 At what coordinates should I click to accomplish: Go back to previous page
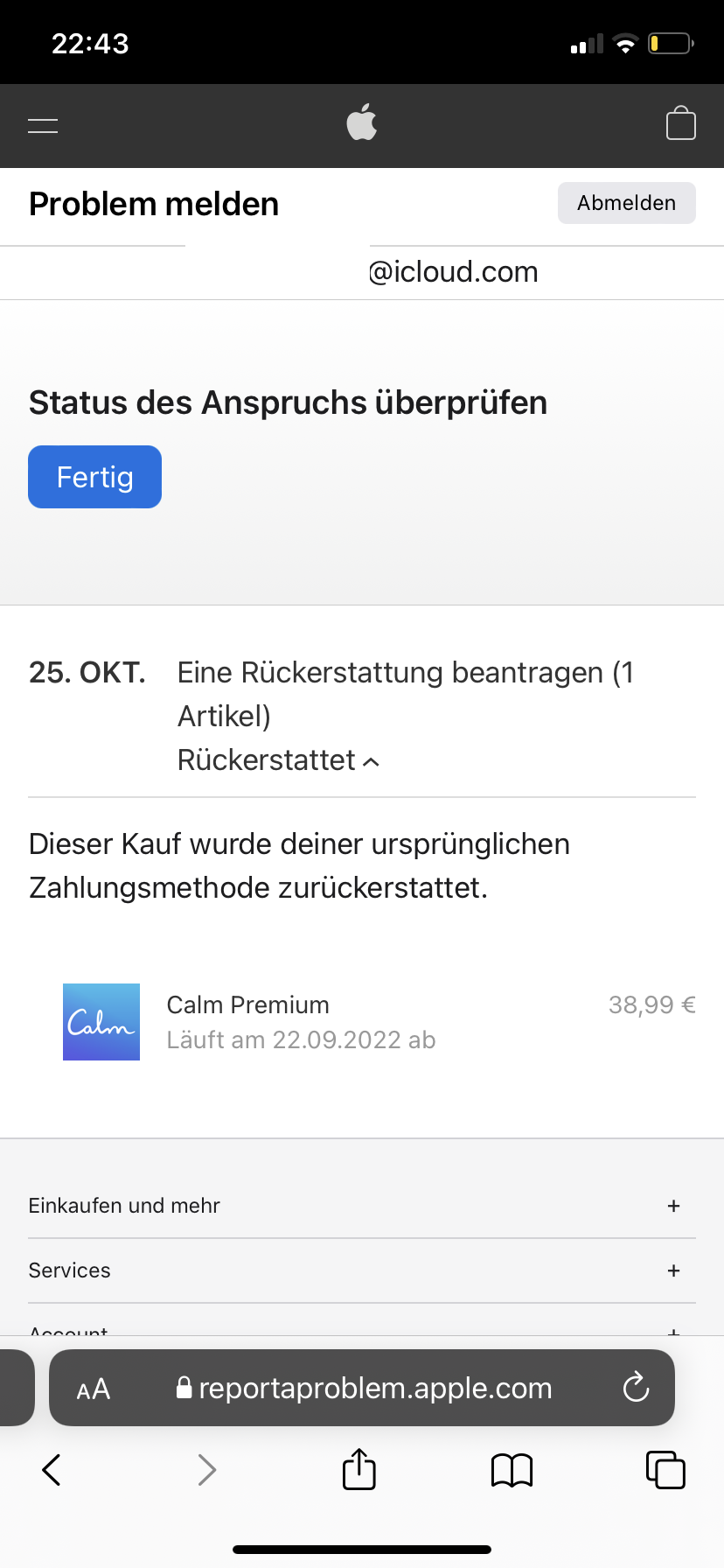coord(52,1470)
